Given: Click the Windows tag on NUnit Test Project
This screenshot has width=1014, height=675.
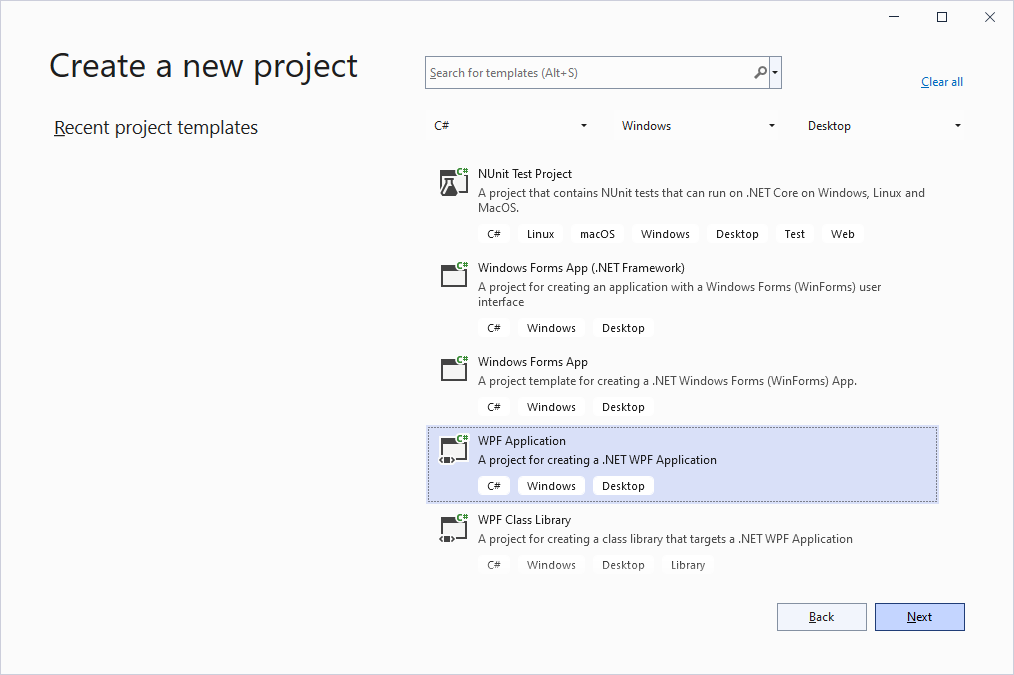Looking at the screenshot, I should (665, 234).
